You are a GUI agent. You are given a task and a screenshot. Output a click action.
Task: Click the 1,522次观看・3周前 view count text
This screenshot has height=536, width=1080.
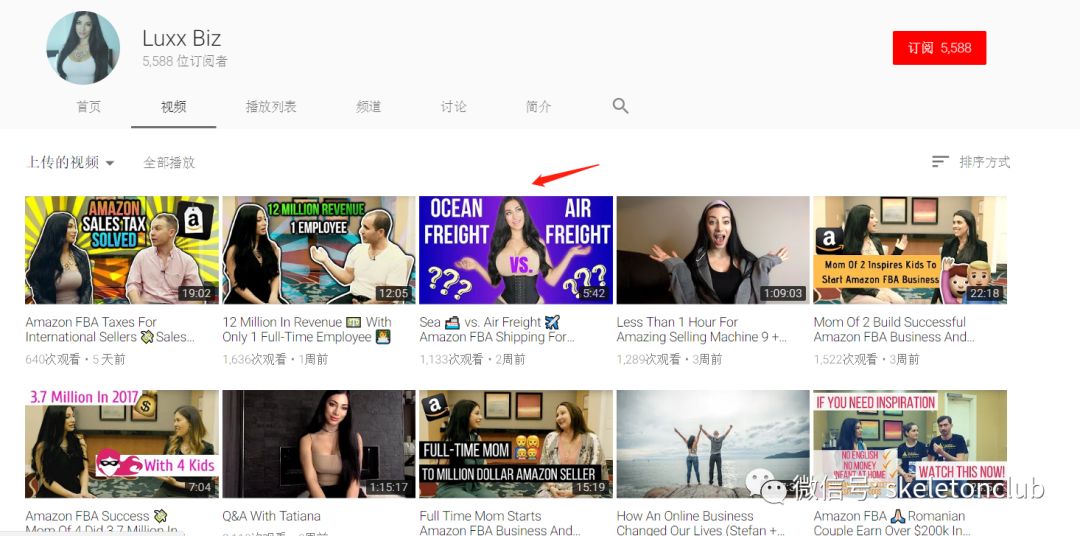pyautogui.click(x=866, y=359)
